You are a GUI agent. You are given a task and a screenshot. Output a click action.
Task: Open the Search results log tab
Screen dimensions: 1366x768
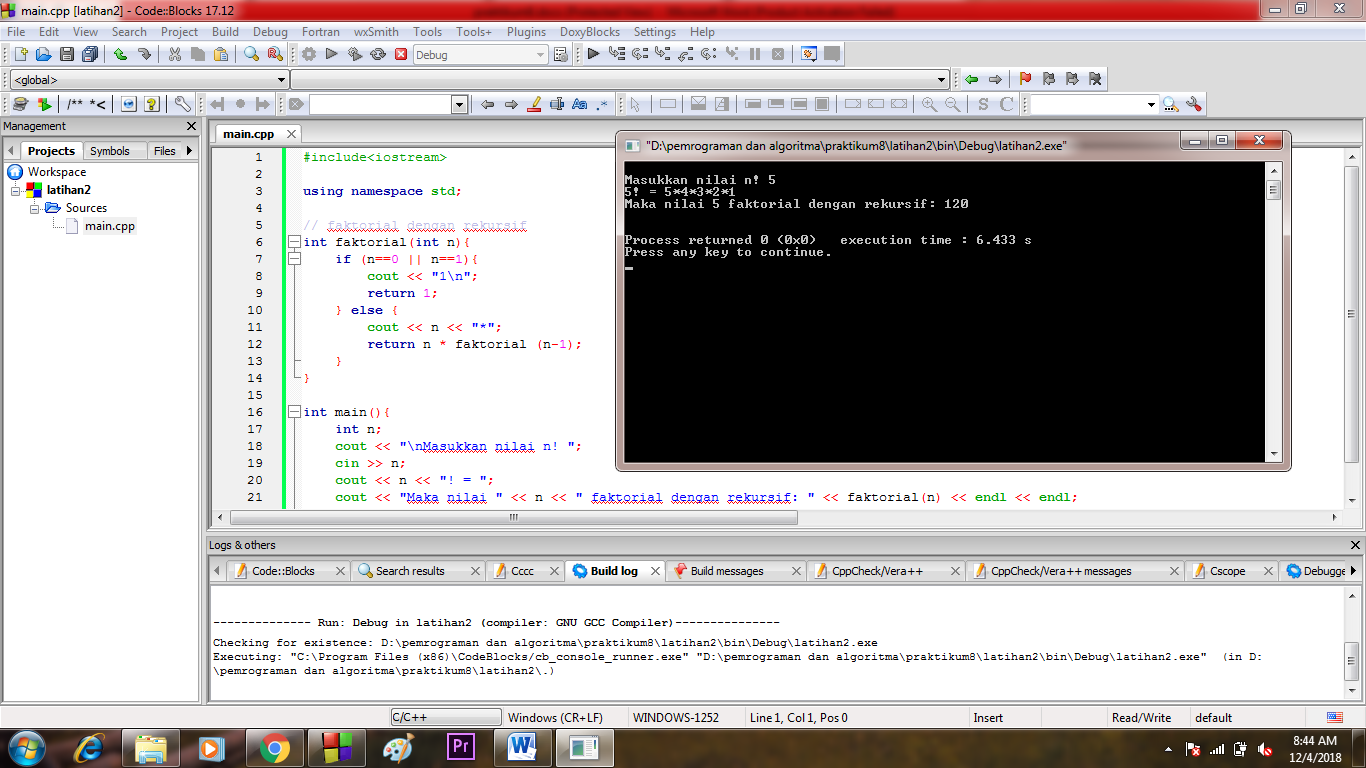(410, 571)
